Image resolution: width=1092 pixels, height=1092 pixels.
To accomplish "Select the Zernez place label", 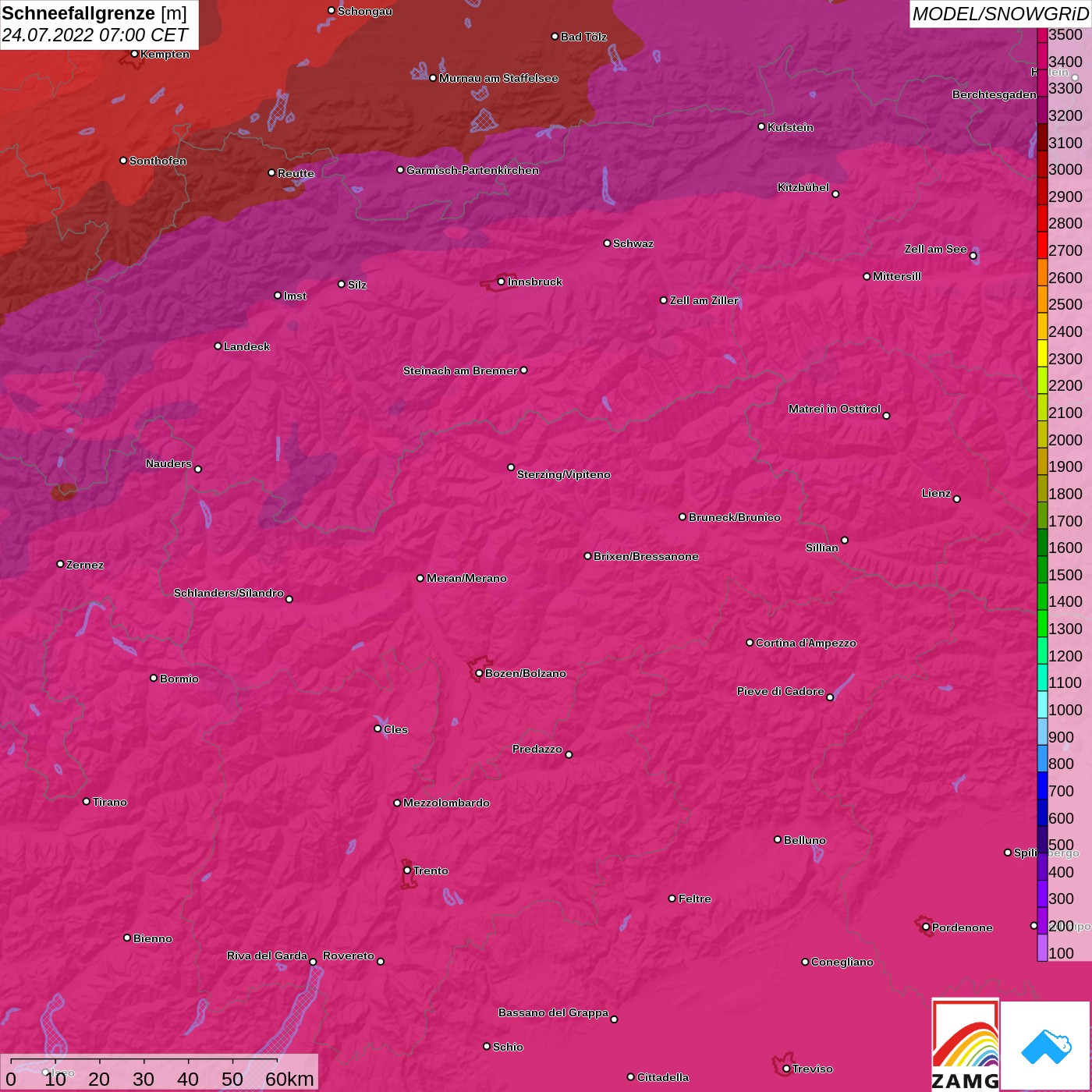I will pyautogui.click(x=84, y=565).
